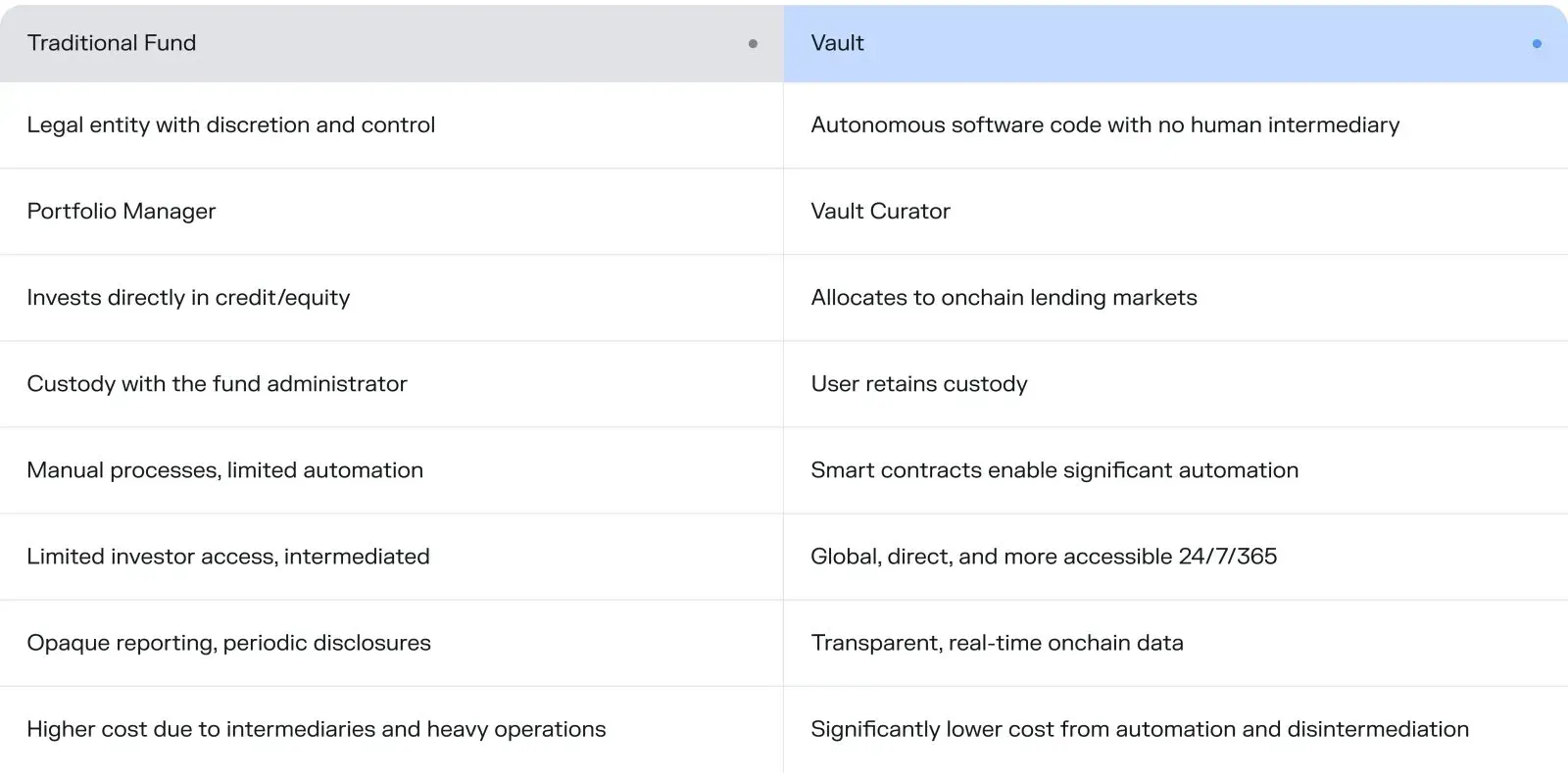Click "Legal entity with discretion and control" cell
1568x778 pixels.
(231, 125)
